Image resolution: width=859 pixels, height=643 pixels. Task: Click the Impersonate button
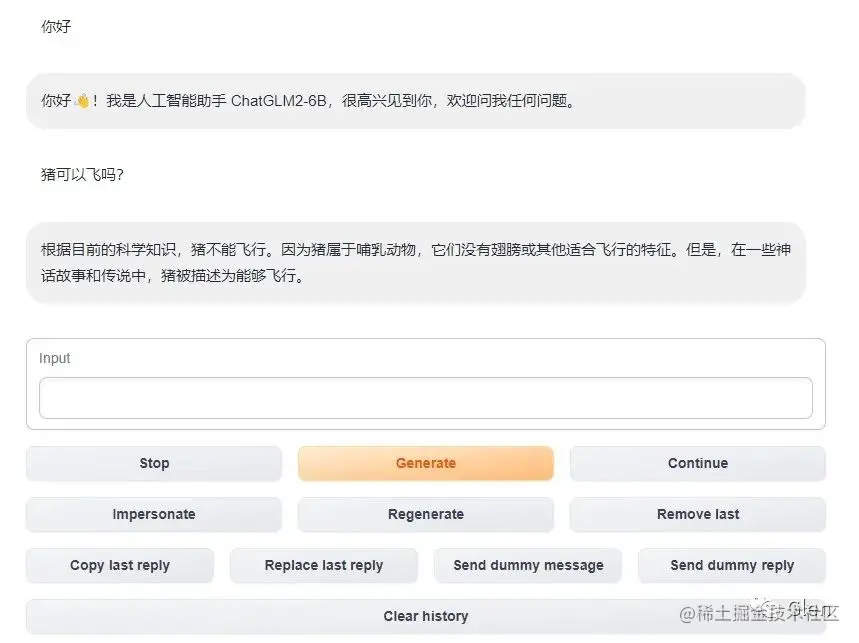click(153, 514)
